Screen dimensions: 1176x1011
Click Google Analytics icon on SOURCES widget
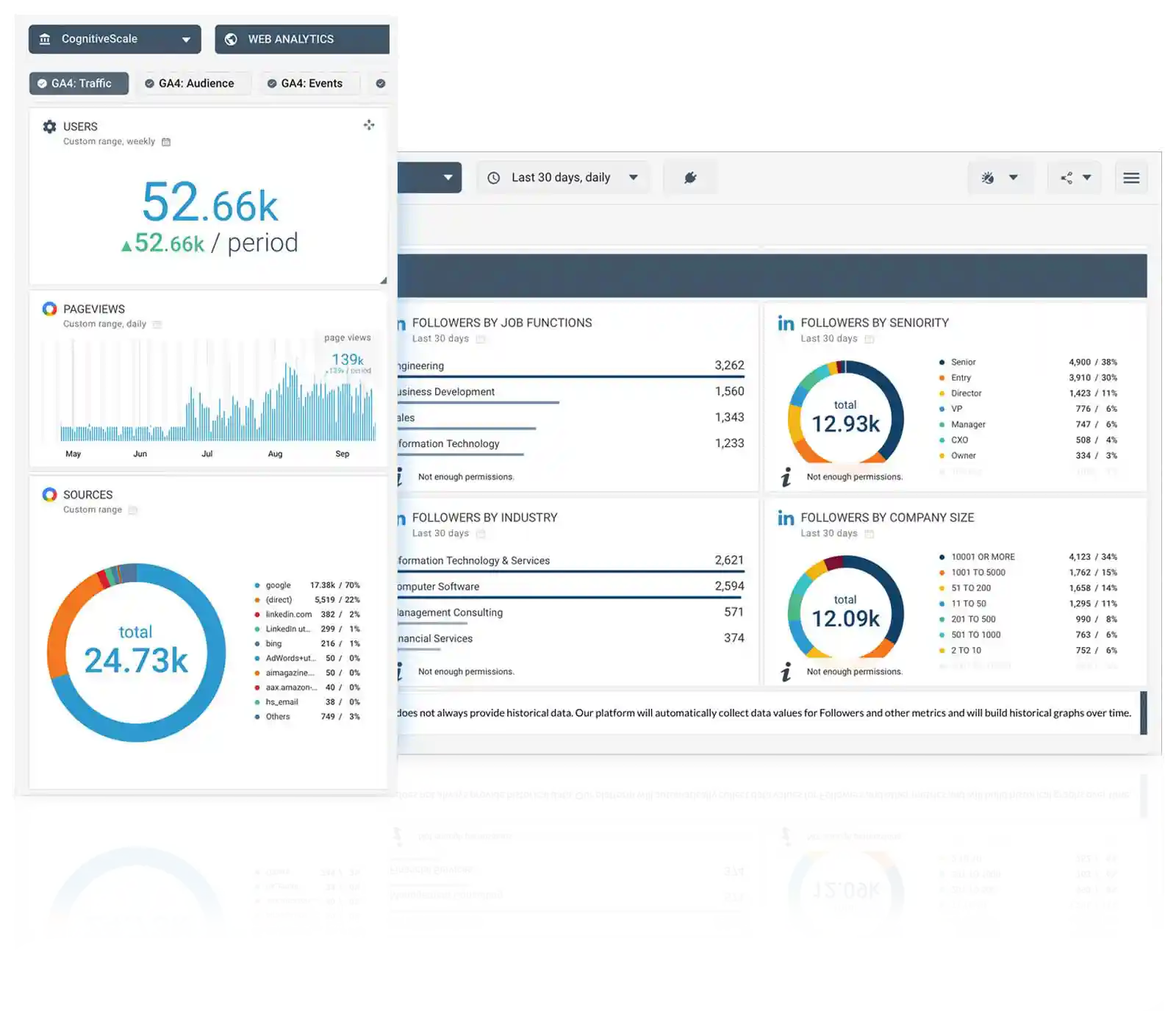point(49,495)
